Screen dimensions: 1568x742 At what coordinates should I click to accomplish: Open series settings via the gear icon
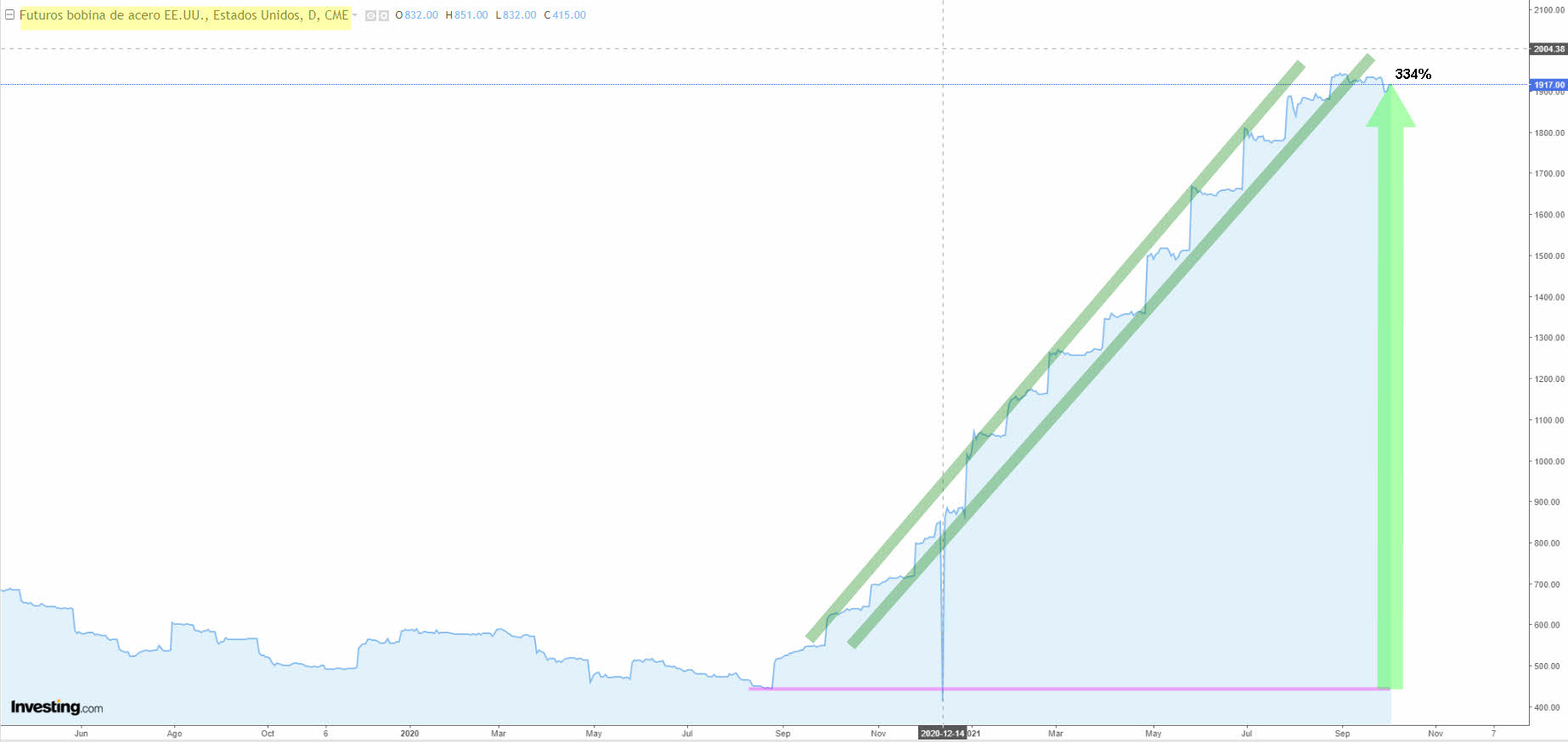click(384, 15)
